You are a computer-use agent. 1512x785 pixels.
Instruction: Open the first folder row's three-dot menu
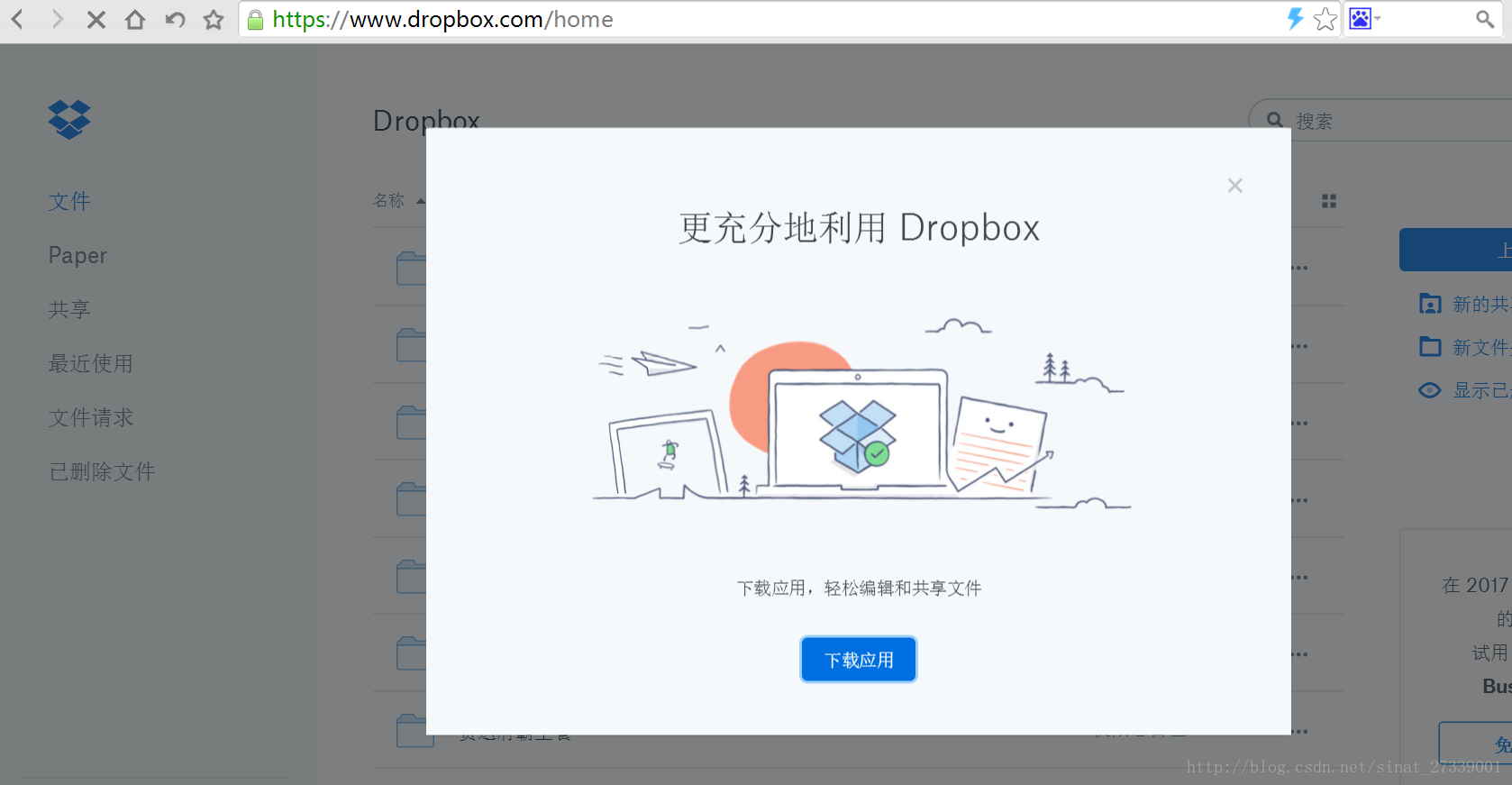[1299, 268]
